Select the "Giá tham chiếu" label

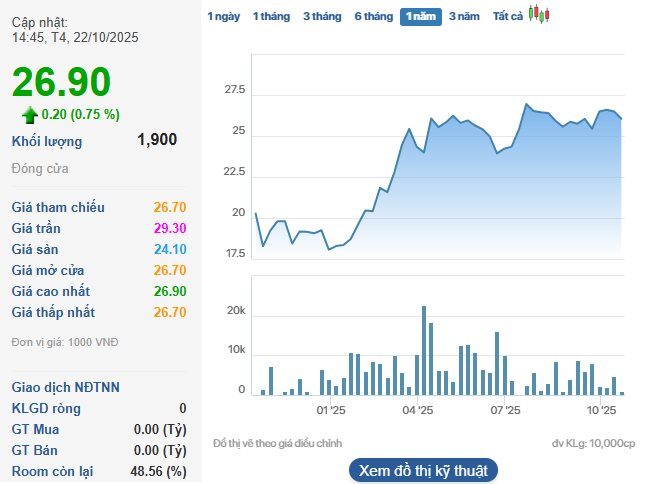coord(58,207)
